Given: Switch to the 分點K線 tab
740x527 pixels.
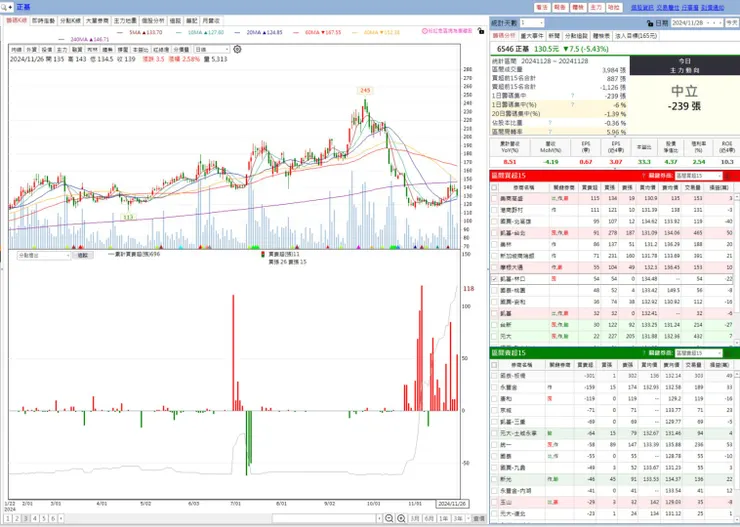Looking at the screenshot, I should (70, 21).
